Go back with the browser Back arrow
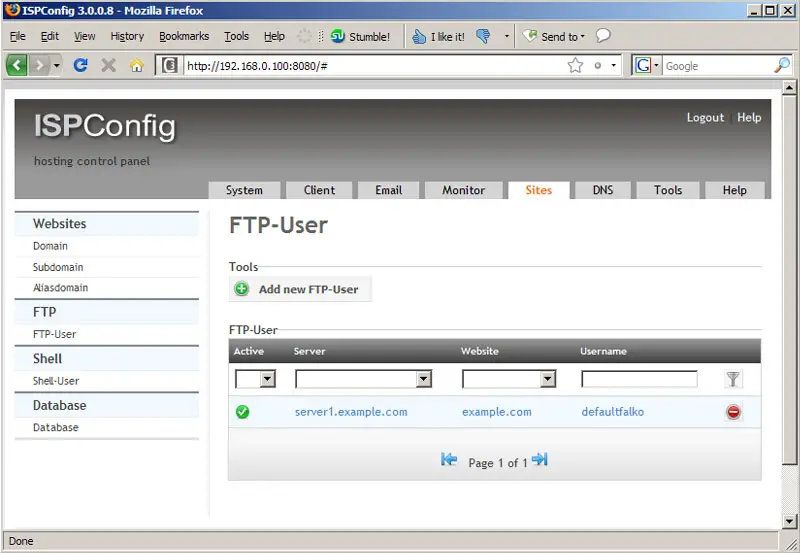Image resolution: width=800 pixels, height=553 pixels. tap(16, 65)
